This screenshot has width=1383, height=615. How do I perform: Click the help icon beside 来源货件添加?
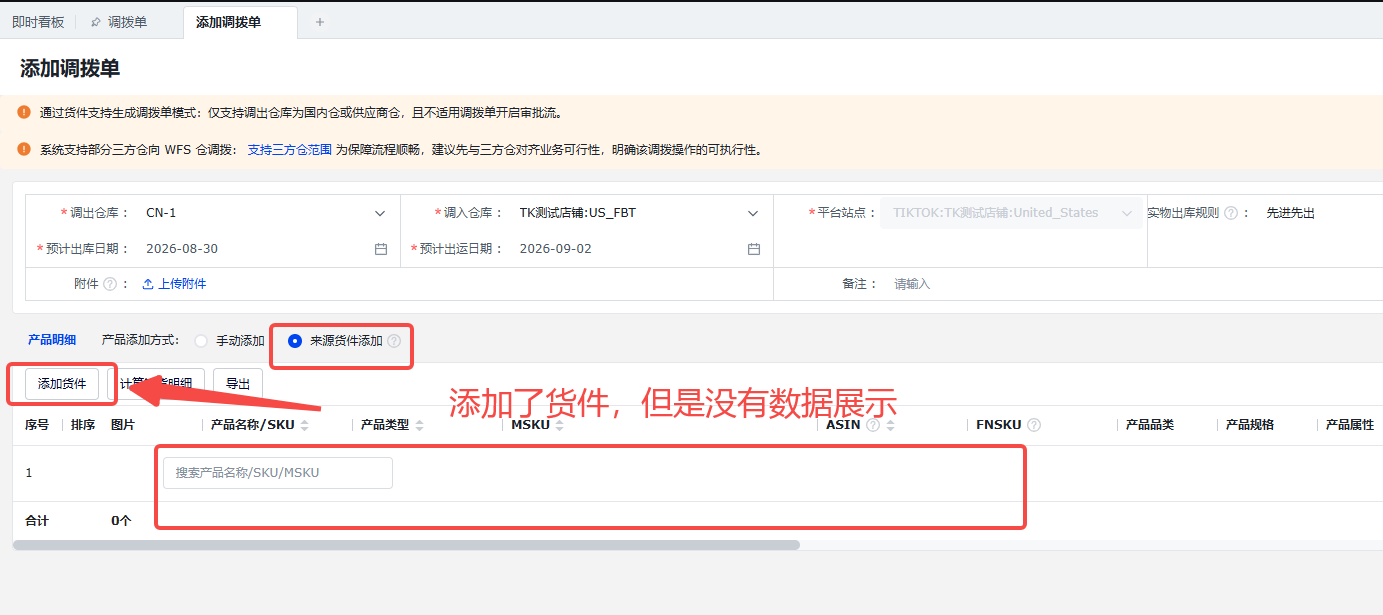(x=394, y=341)
